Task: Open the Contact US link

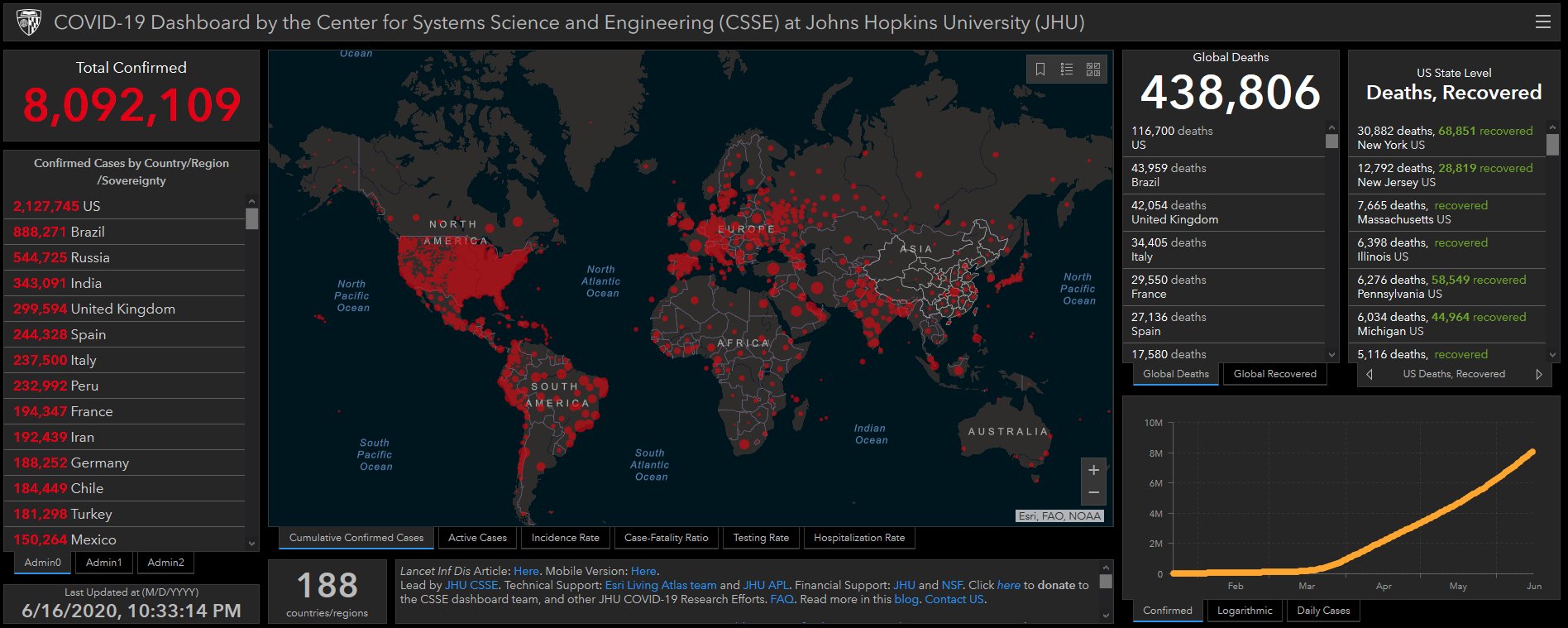Action: coord(954,599)
